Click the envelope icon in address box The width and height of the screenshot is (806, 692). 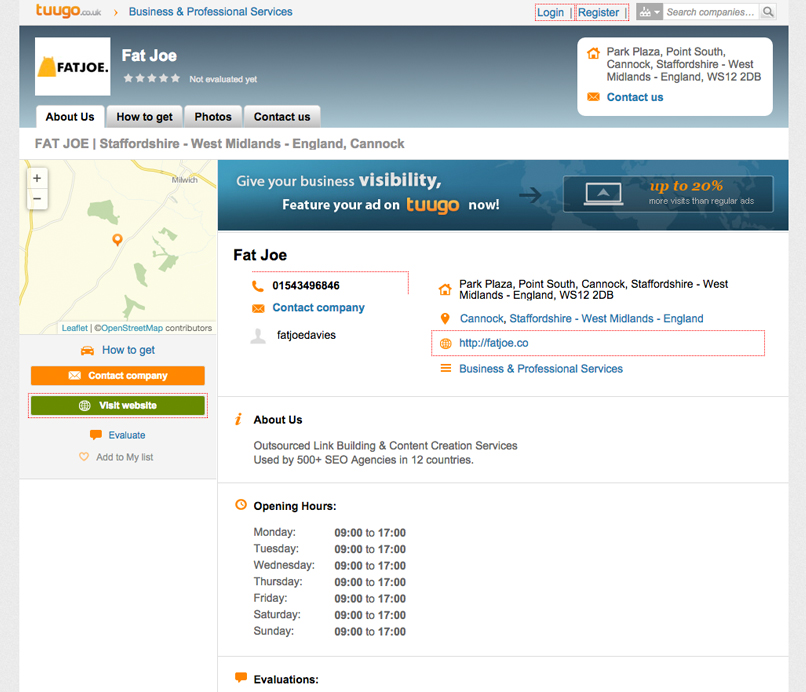tap(593, 97)
